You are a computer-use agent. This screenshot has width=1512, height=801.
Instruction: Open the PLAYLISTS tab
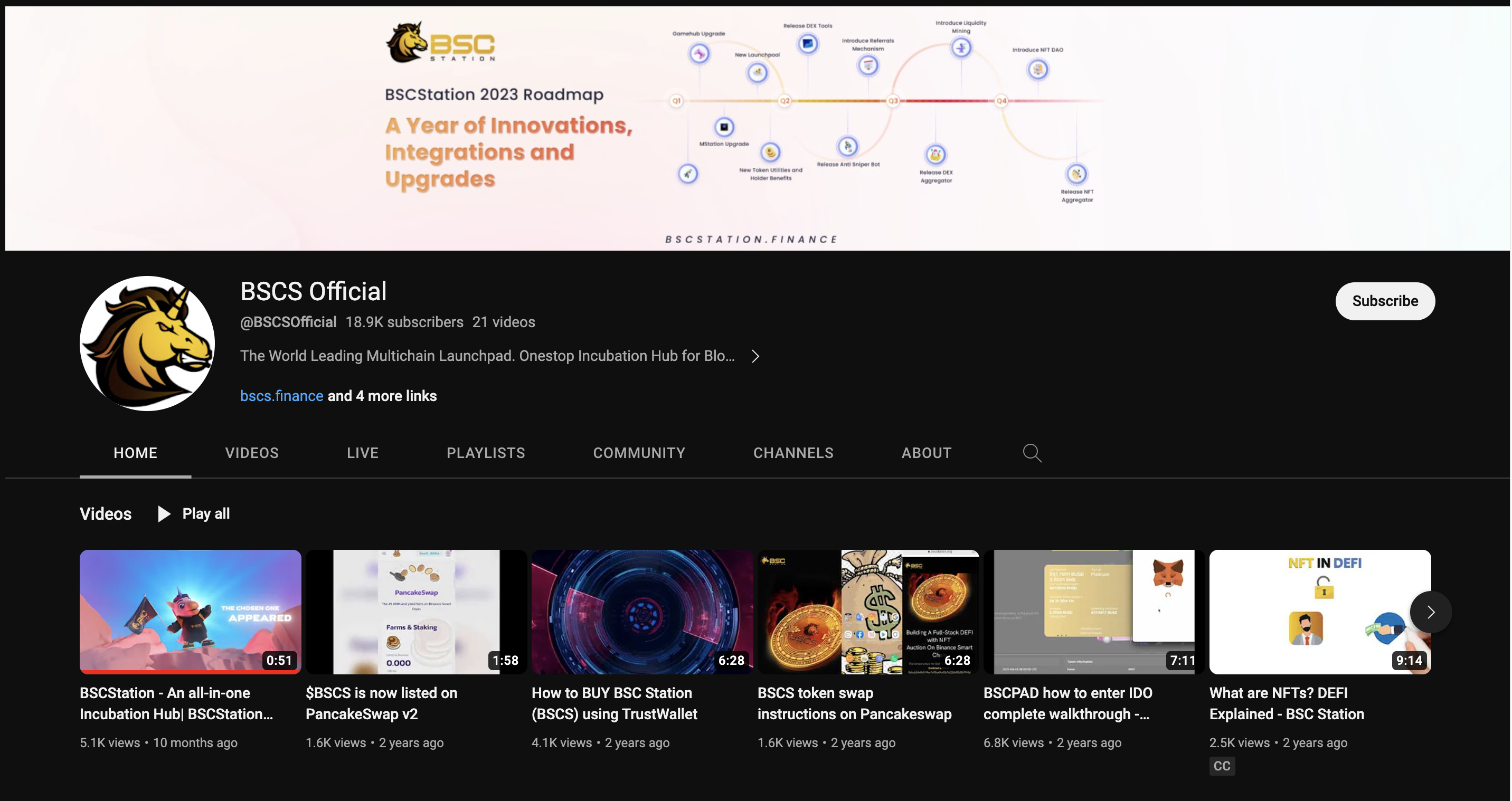pos(485,453)
